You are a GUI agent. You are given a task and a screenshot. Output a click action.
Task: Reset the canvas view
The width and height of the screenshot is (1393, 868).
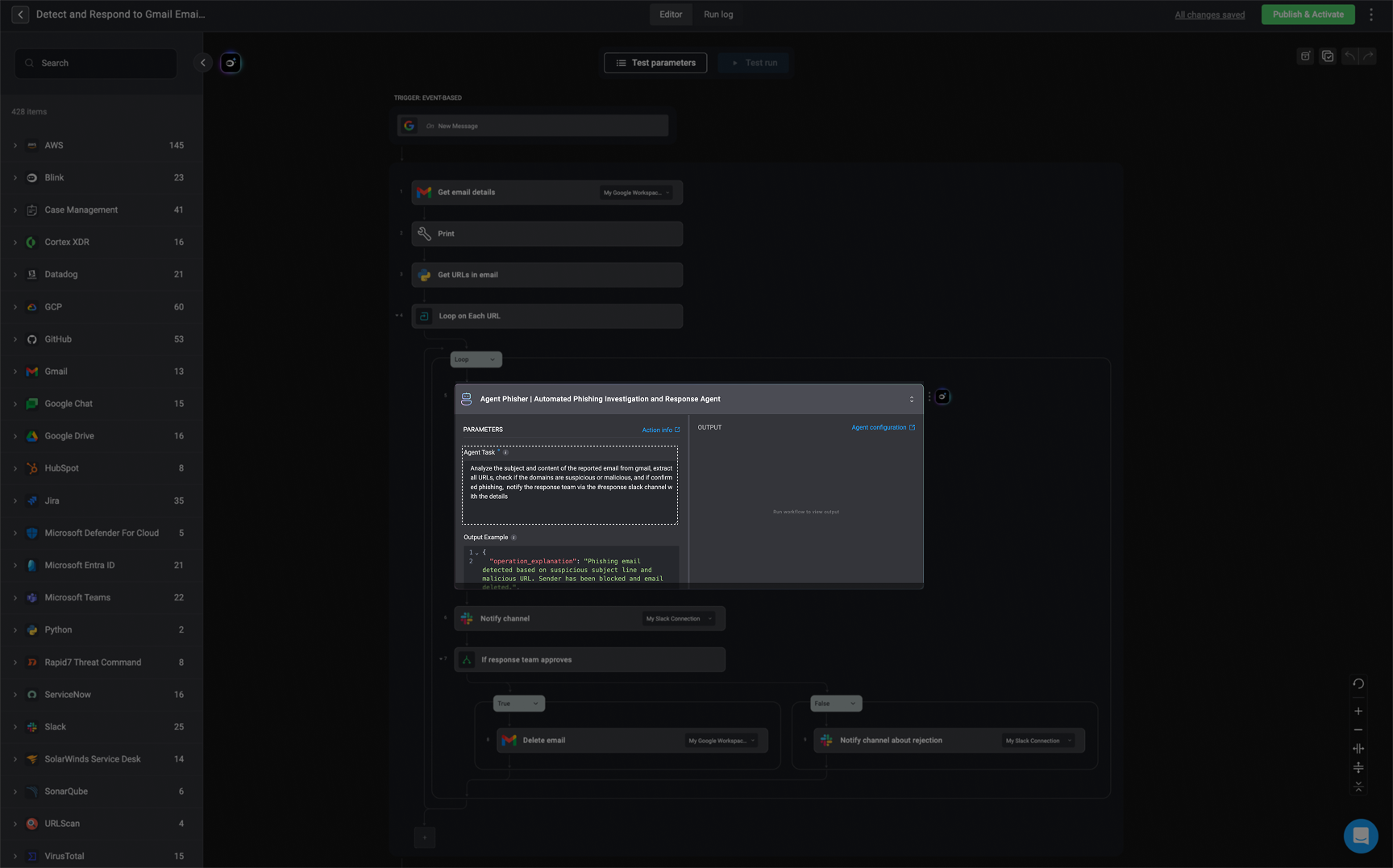1358,683
